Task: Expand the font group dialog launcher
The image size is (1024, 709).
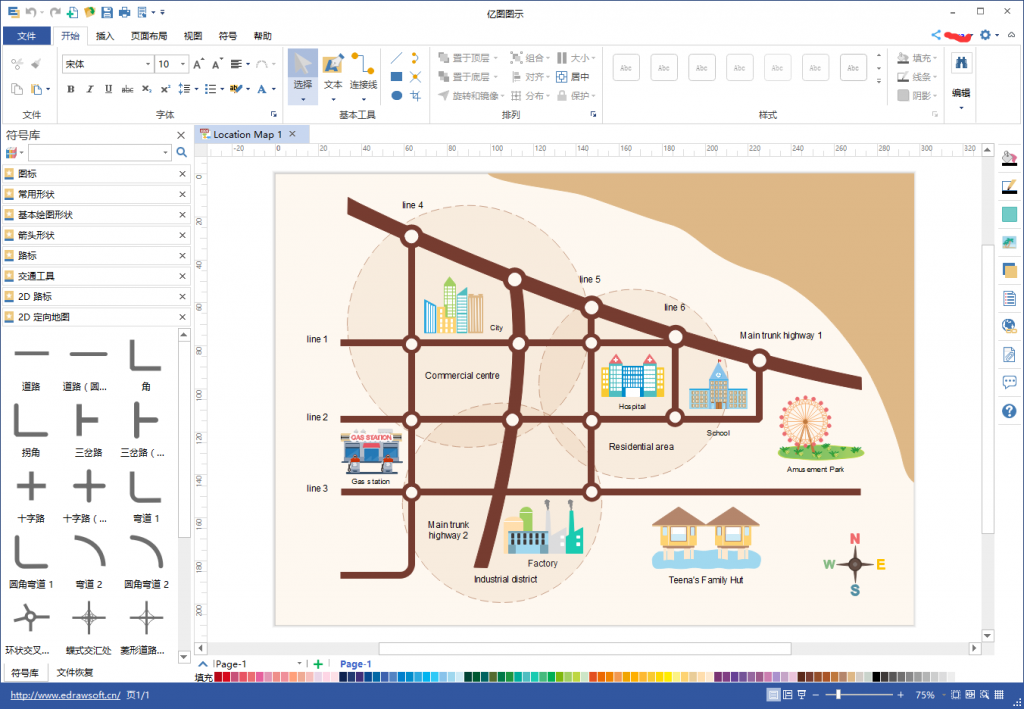Action: coord(274,114)
